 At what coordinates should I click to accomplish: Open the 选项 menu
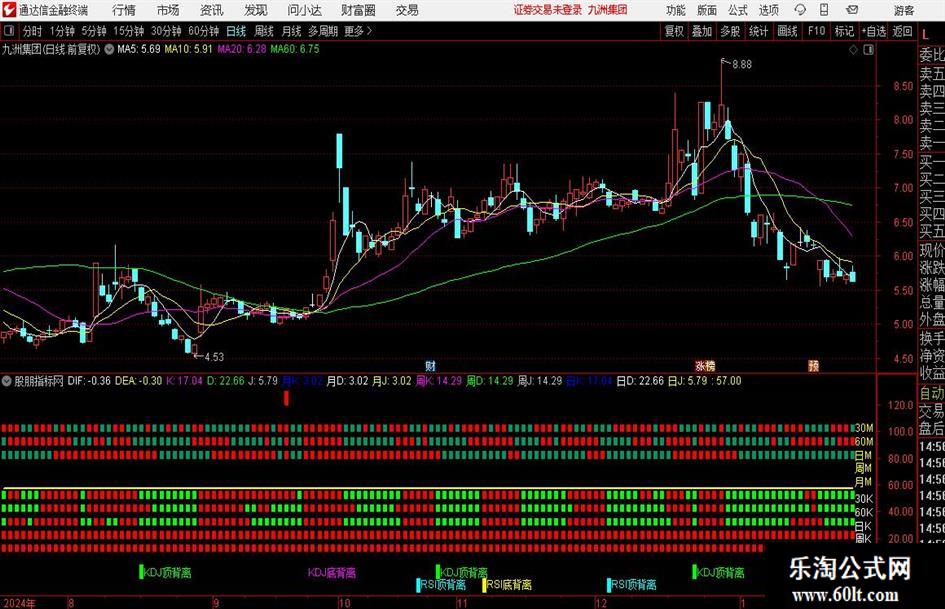coord(768,10)
